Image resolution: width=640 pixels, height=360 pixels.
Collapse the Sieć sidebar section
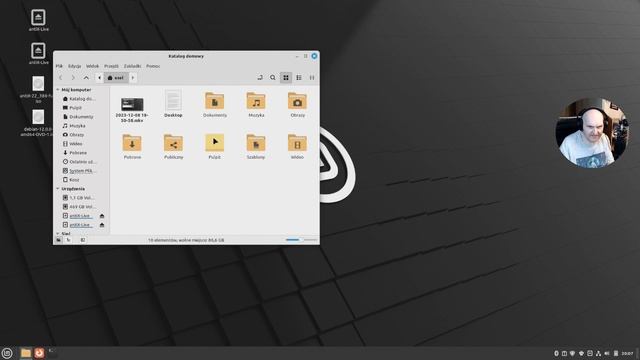58,234
